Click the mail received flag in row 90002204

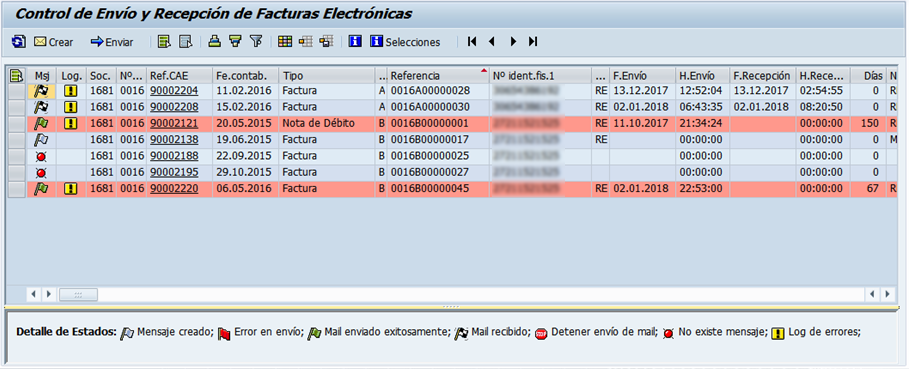click(41, 91)
